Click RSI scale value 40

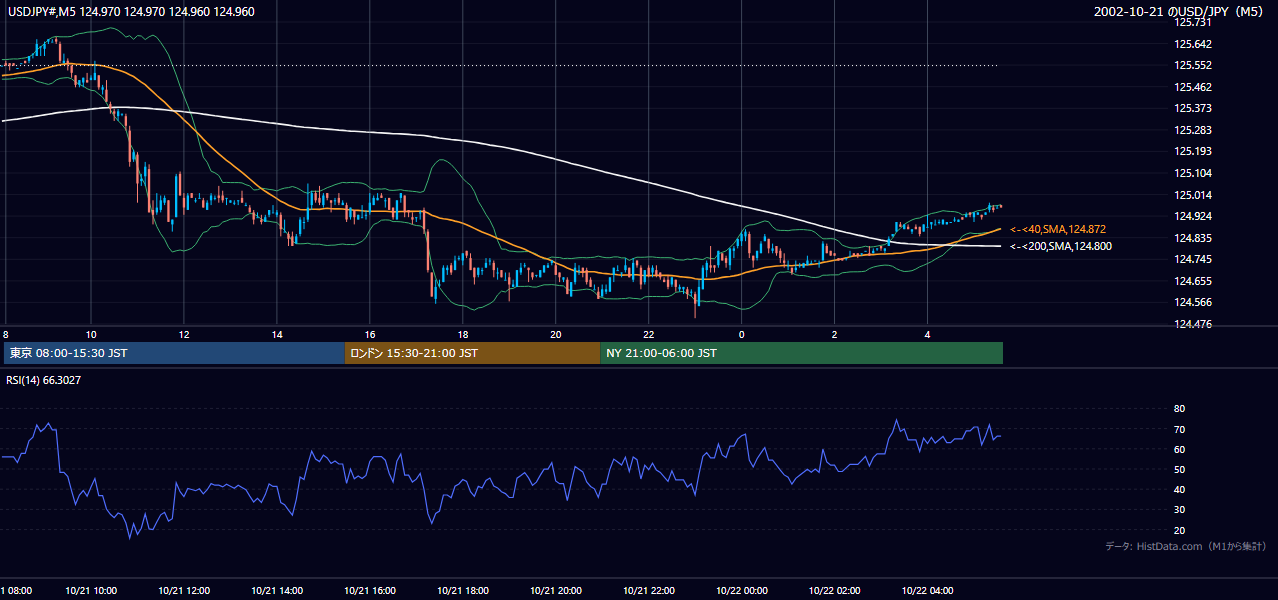1180,490
